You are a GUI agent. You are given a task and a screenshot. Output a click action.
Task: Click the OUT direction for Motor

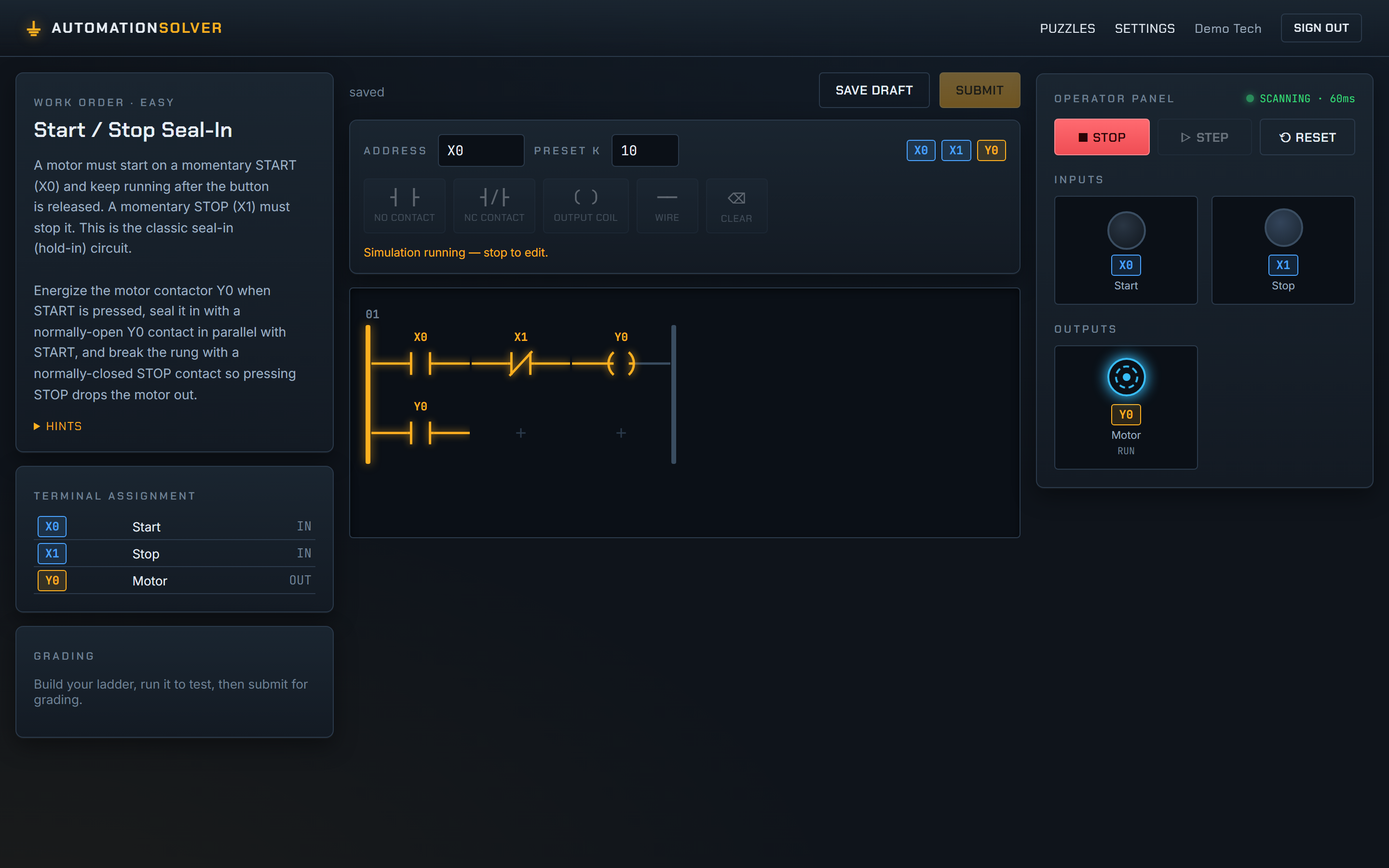[x=300, y=581]
